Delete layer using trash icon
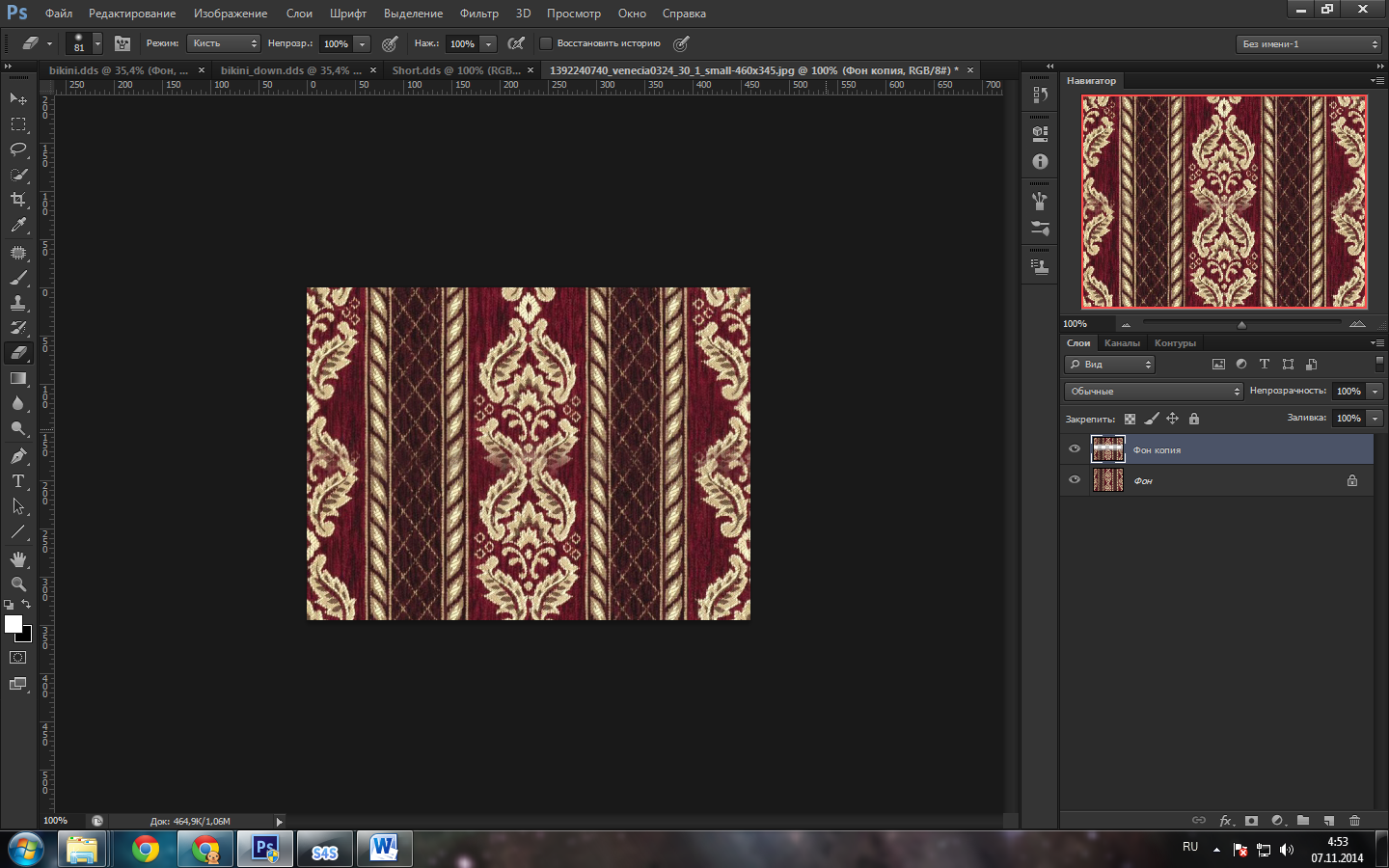The width and height of the screenshot is (1389, 868). 1354,821
